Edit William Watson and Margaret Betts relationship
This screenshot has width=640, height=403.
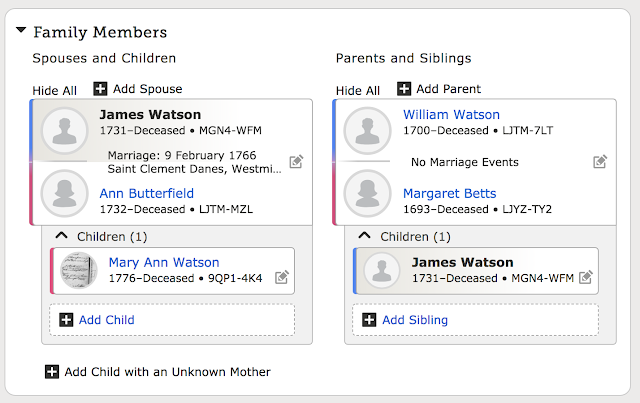[x=600, y=162]
